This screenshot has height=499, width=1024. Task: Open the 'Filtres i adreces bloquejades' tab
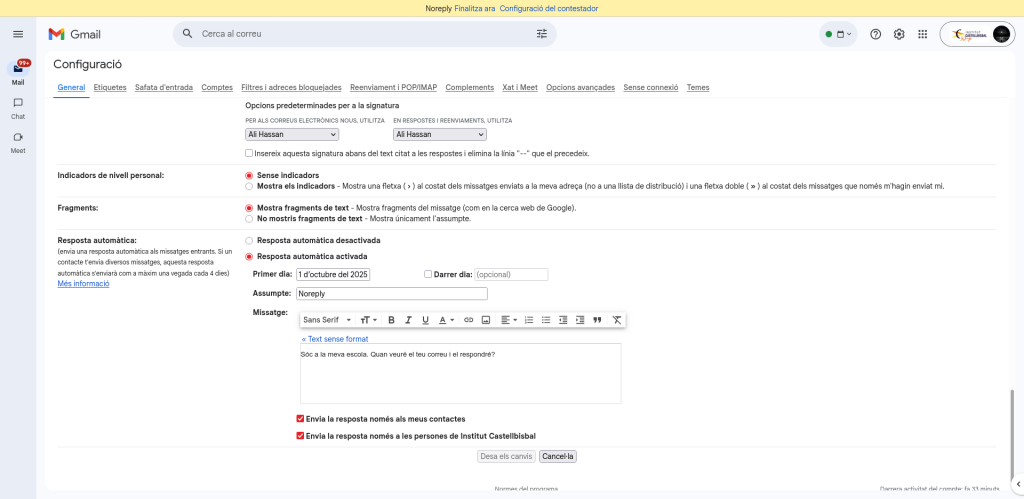(291, 87)
